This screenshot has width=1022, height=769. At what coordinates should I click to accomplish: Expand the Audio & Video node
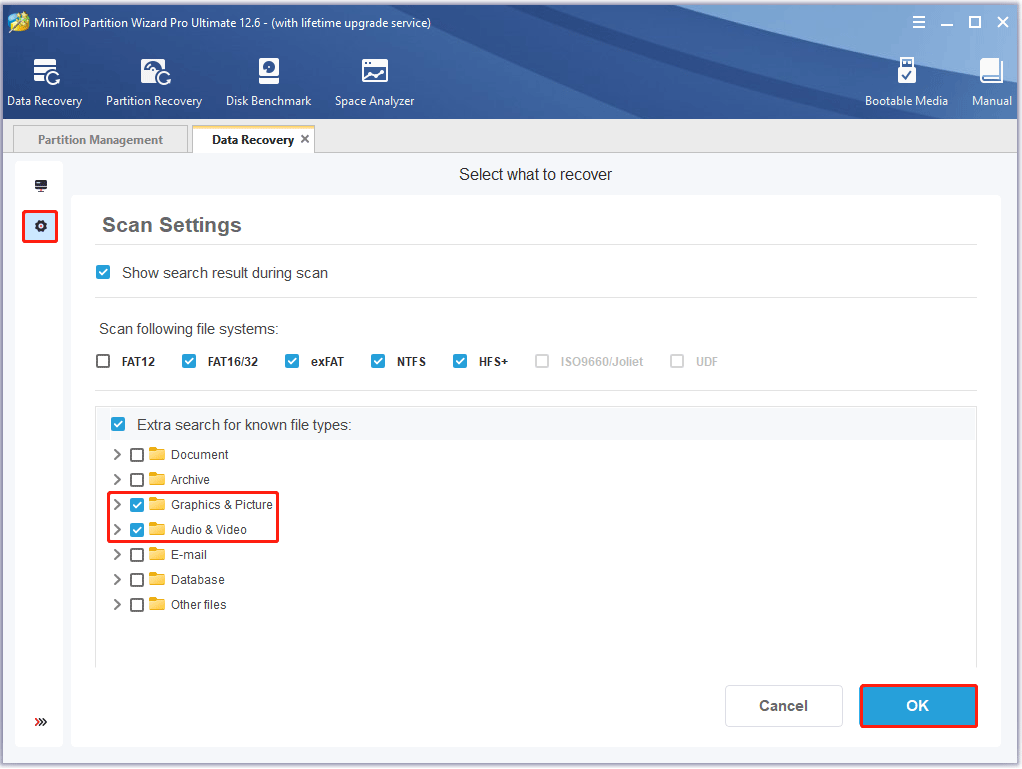pos(117,529)
